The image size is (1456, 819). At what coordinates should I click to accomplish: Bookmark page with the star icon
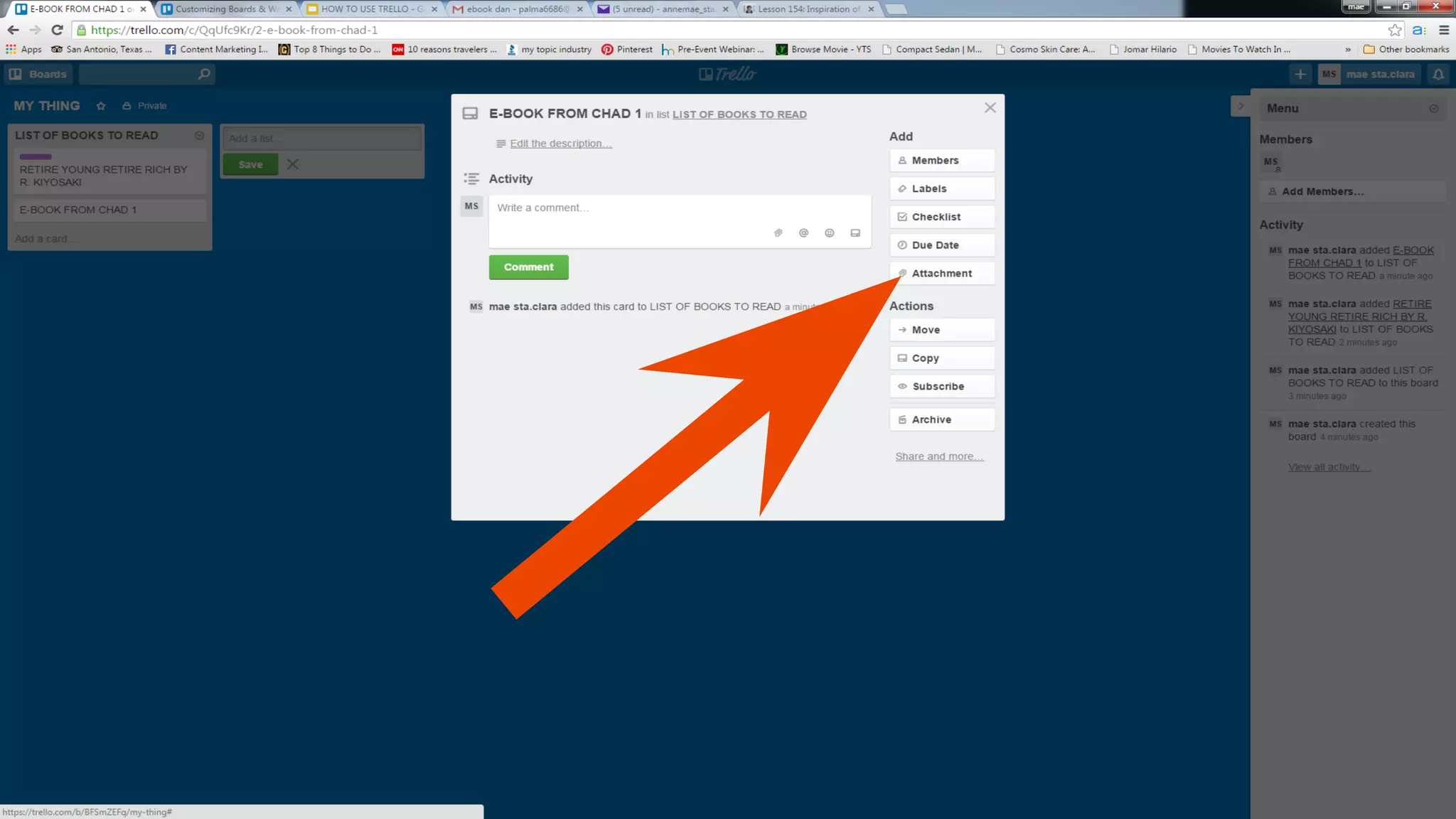click(1395, 30)
